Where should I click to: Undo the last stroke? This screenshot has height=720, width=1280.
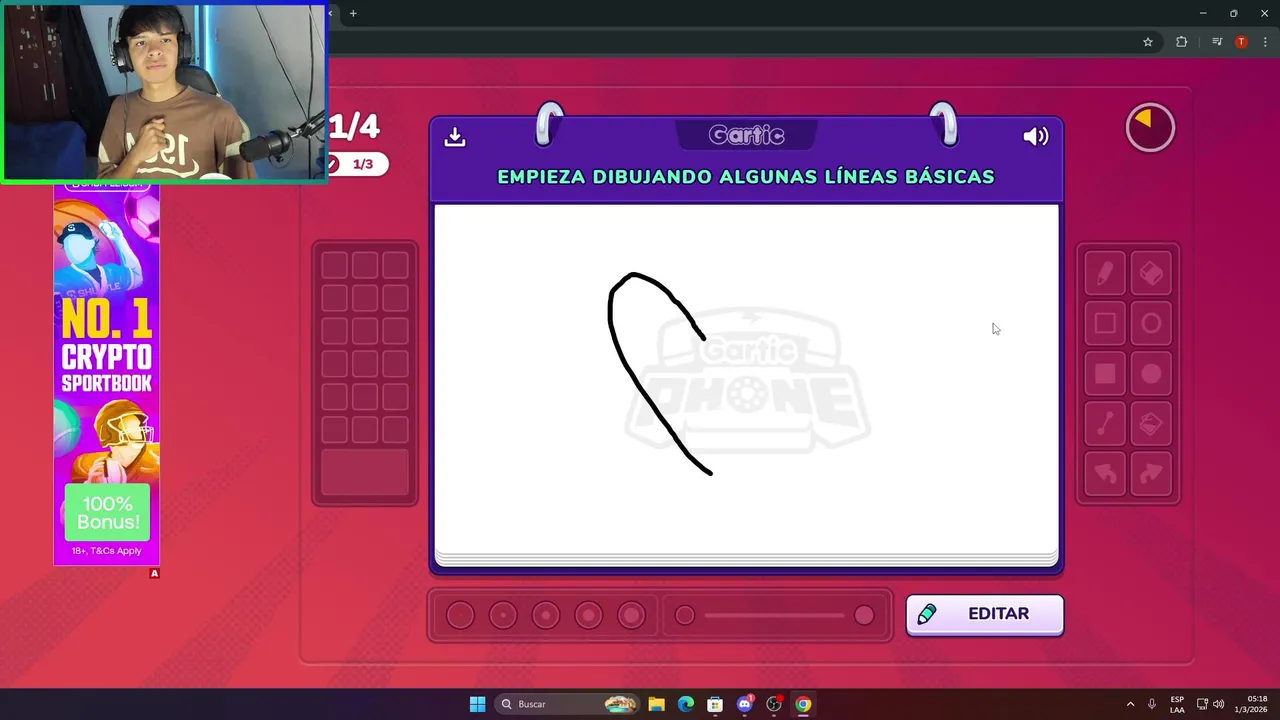pos(1105,474)
